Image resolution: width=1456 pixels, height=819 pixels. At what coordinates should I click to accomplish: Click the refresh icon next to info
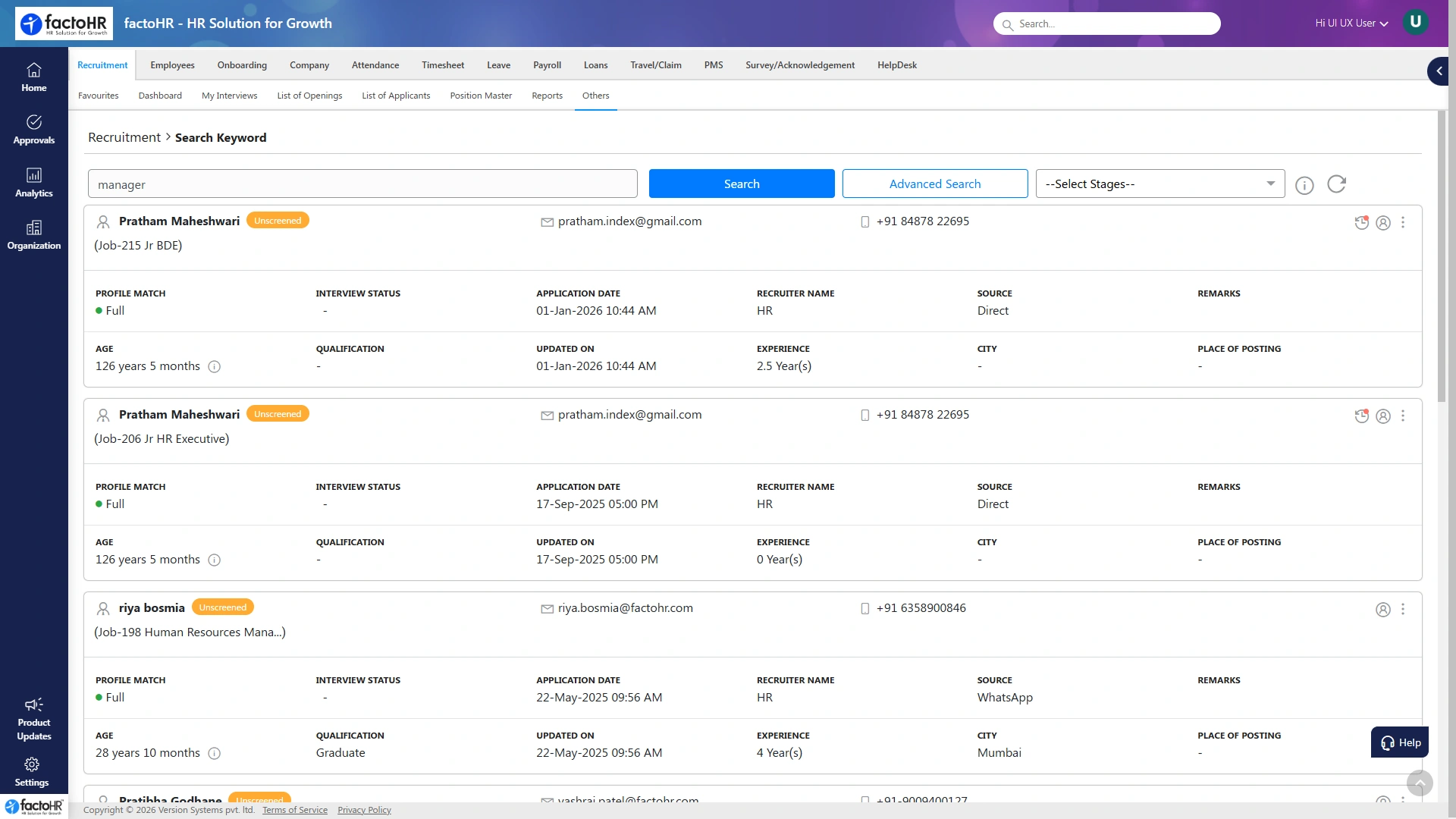(x=1337, y=184)
